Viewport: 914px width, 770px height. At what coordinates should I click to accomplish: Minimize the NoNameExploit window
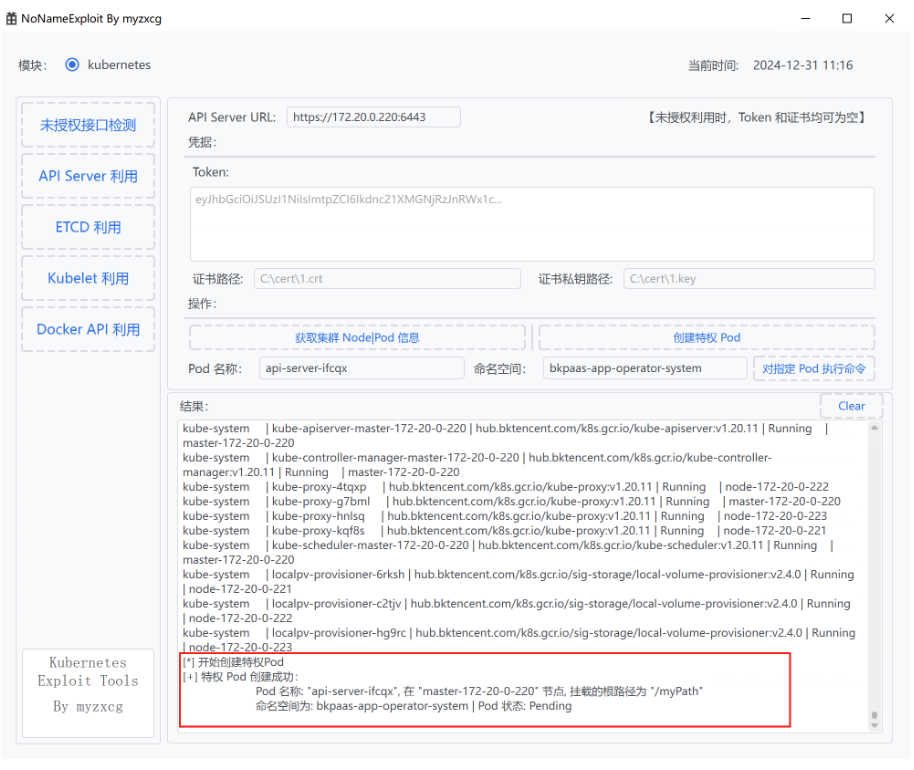(x=806, y=19)
